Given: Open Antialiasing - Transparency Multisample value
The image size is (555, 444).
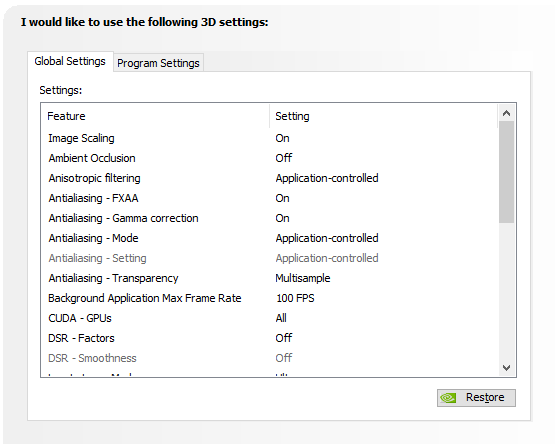Looking at the screenshot, I should 303,278.
